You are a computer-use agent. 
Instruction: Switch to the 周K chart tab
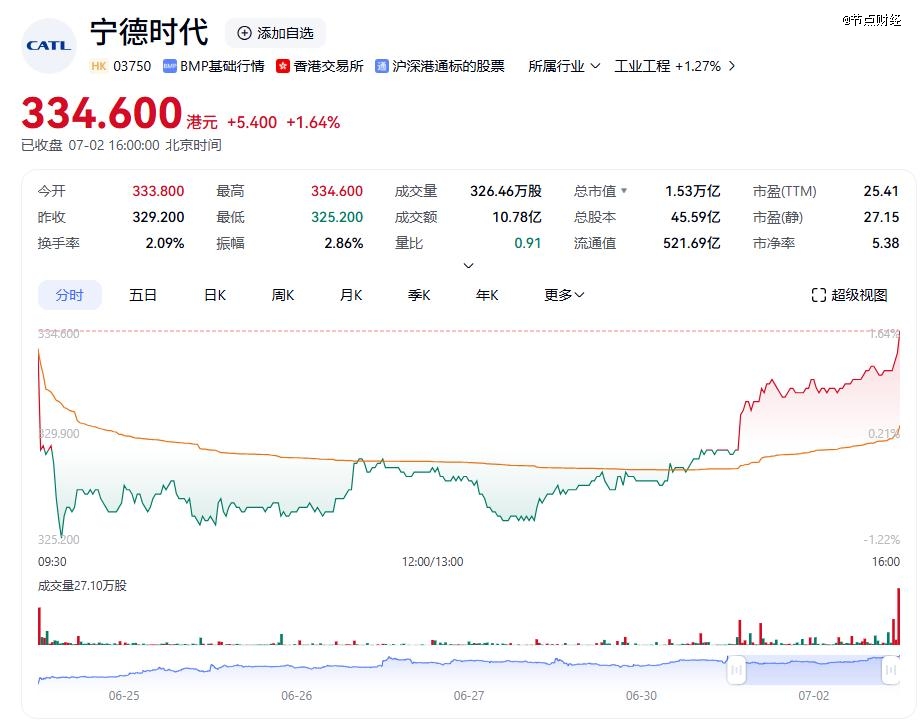click(x=283, y=295)
